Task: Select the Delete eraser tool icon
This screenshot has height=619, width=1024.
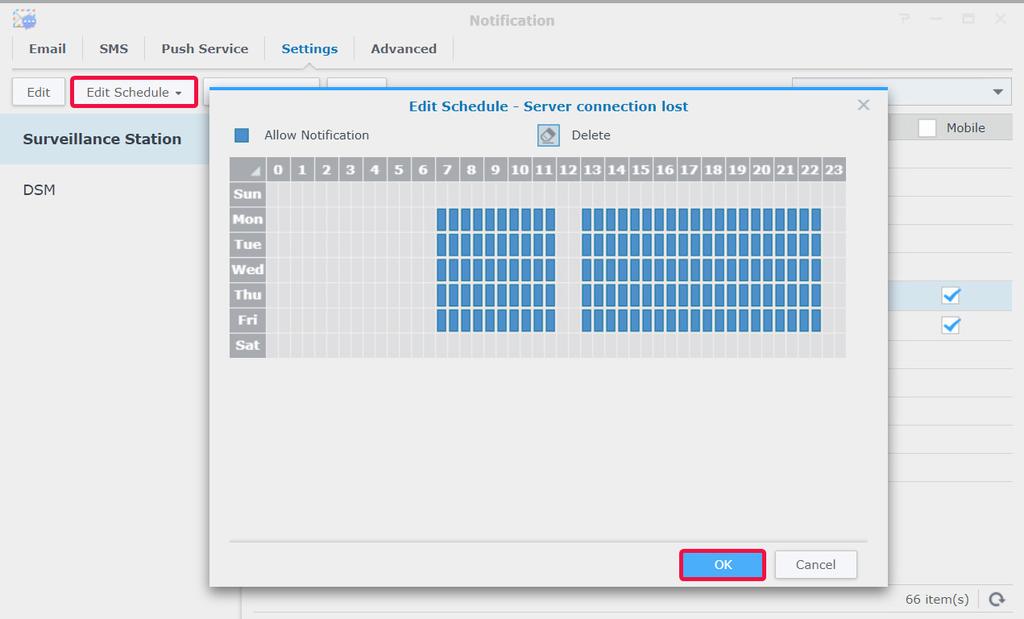Action: click(548, 135)
